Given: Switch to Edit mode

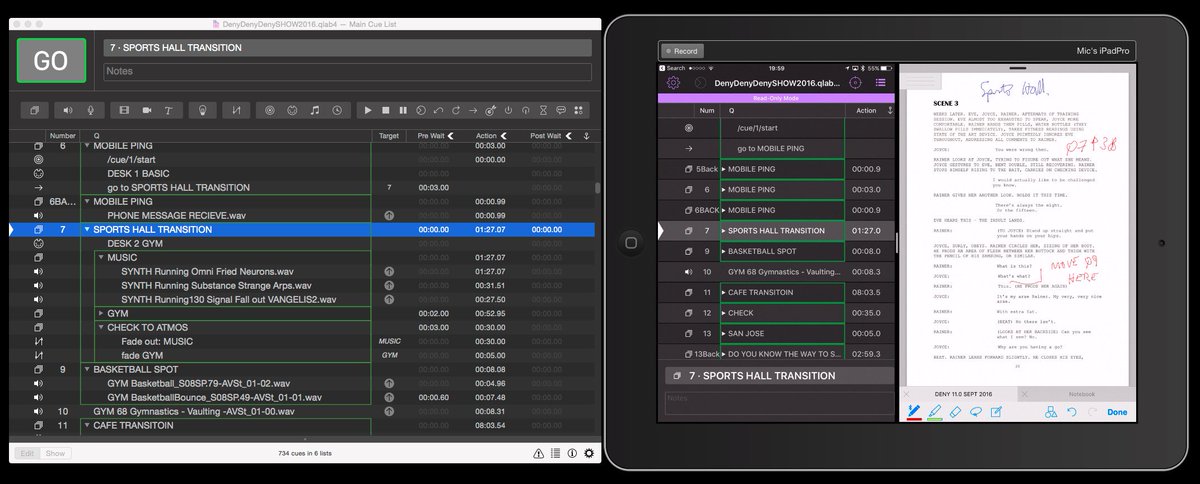Looking at the screenshot, I should pyautogui.click(x=28, y=453).
